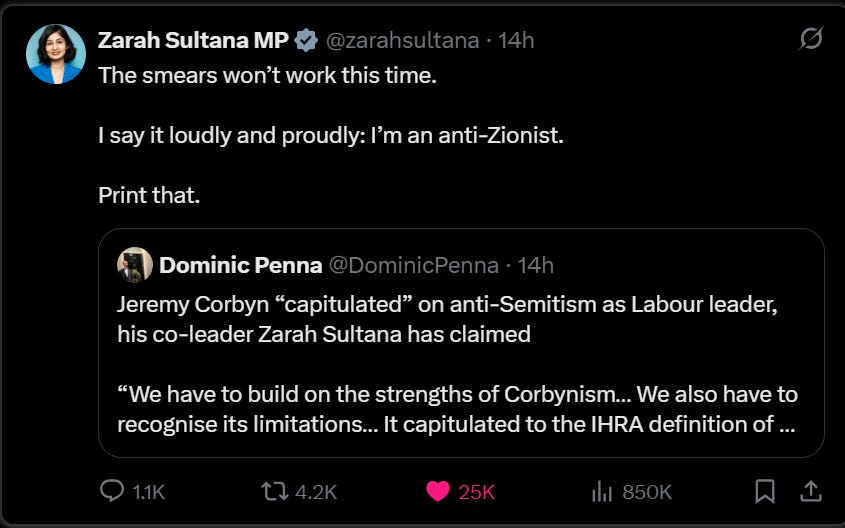Open Zarah Sultana's profile picture
The height and width of the screenshot is (528, 845).
pyautogui.click(x=55, y=54)
